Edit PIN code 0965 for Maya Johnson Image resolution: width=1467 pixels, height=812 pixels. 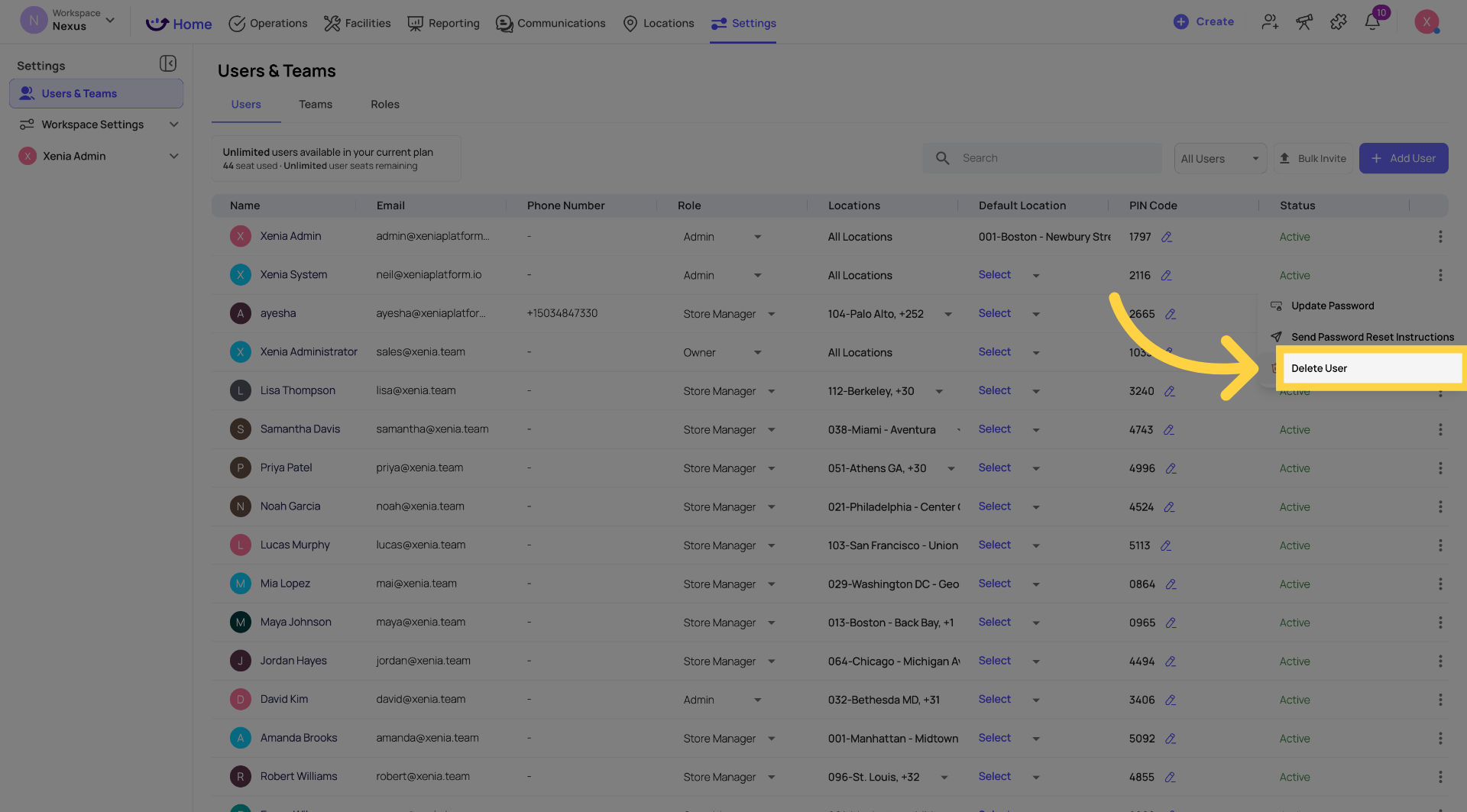tap(1171, 623)
